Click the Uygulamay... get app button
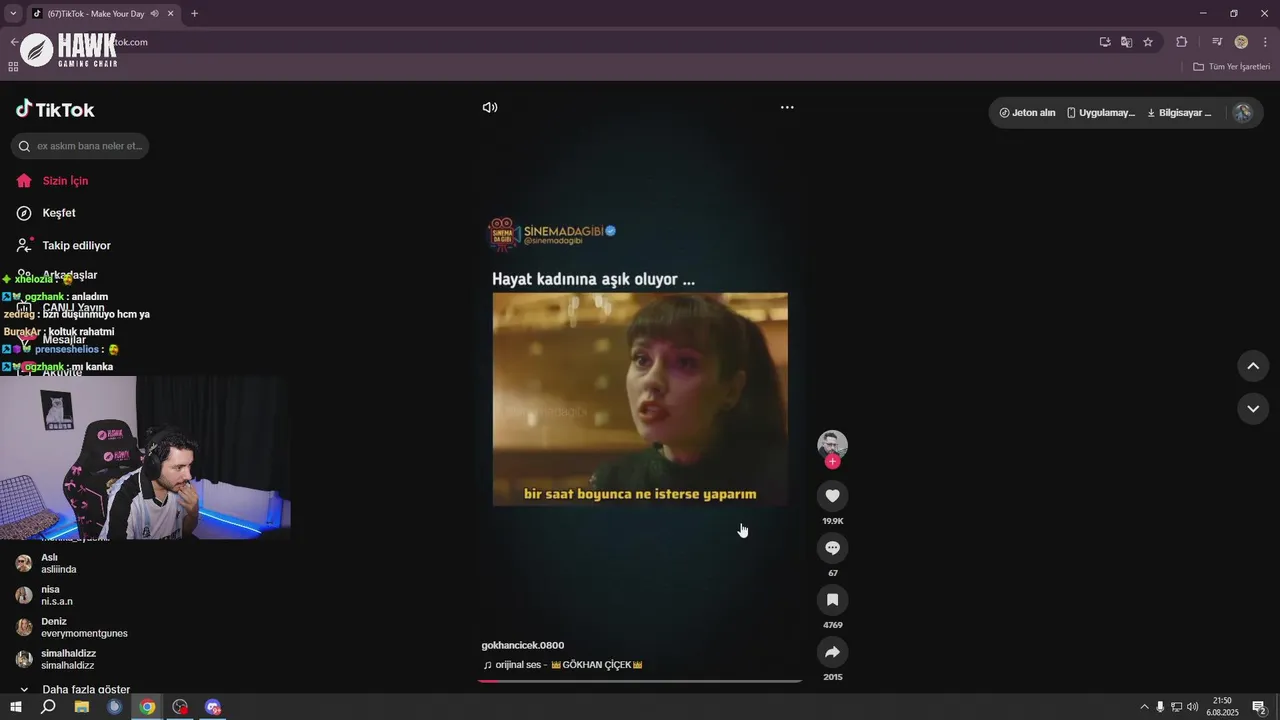Screen dimensions: 1280x720 [1100, 113]
